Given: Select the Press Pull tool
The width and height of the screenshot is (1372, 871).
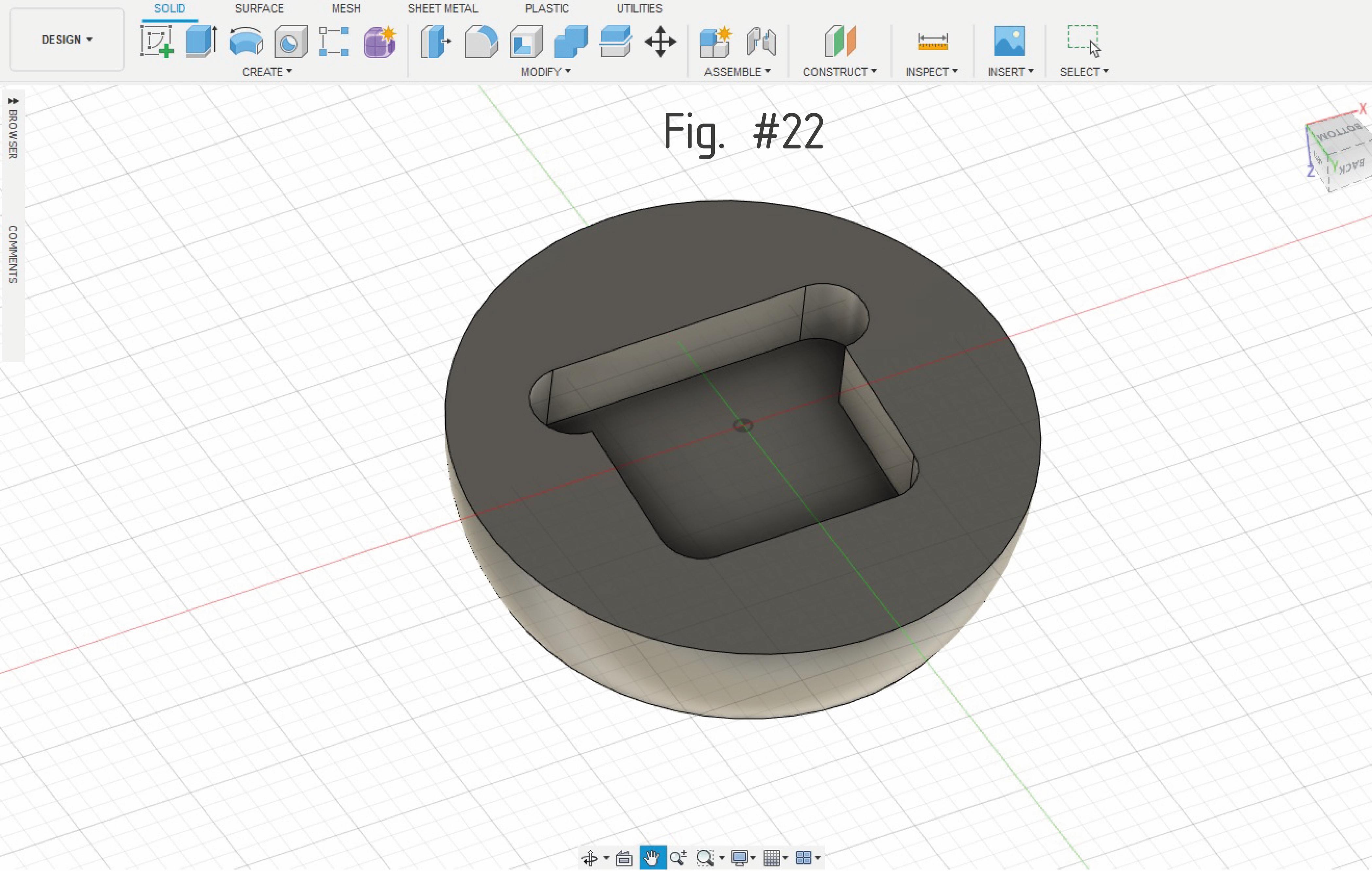Looking at the screenshot, I should (x=435, y=42).
